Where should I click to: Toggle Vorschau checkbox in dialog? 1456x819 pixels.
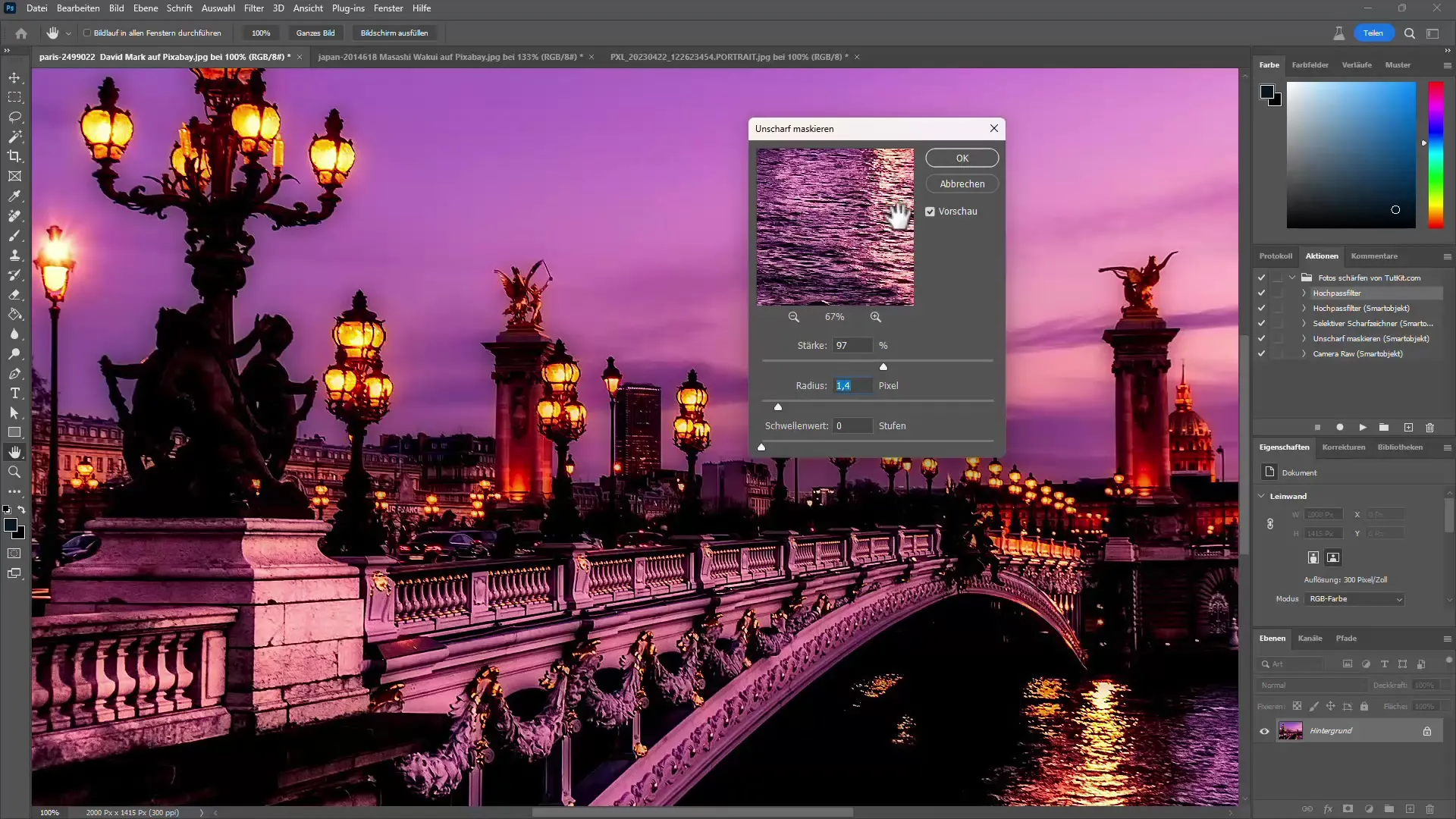[x=930, y=212]
